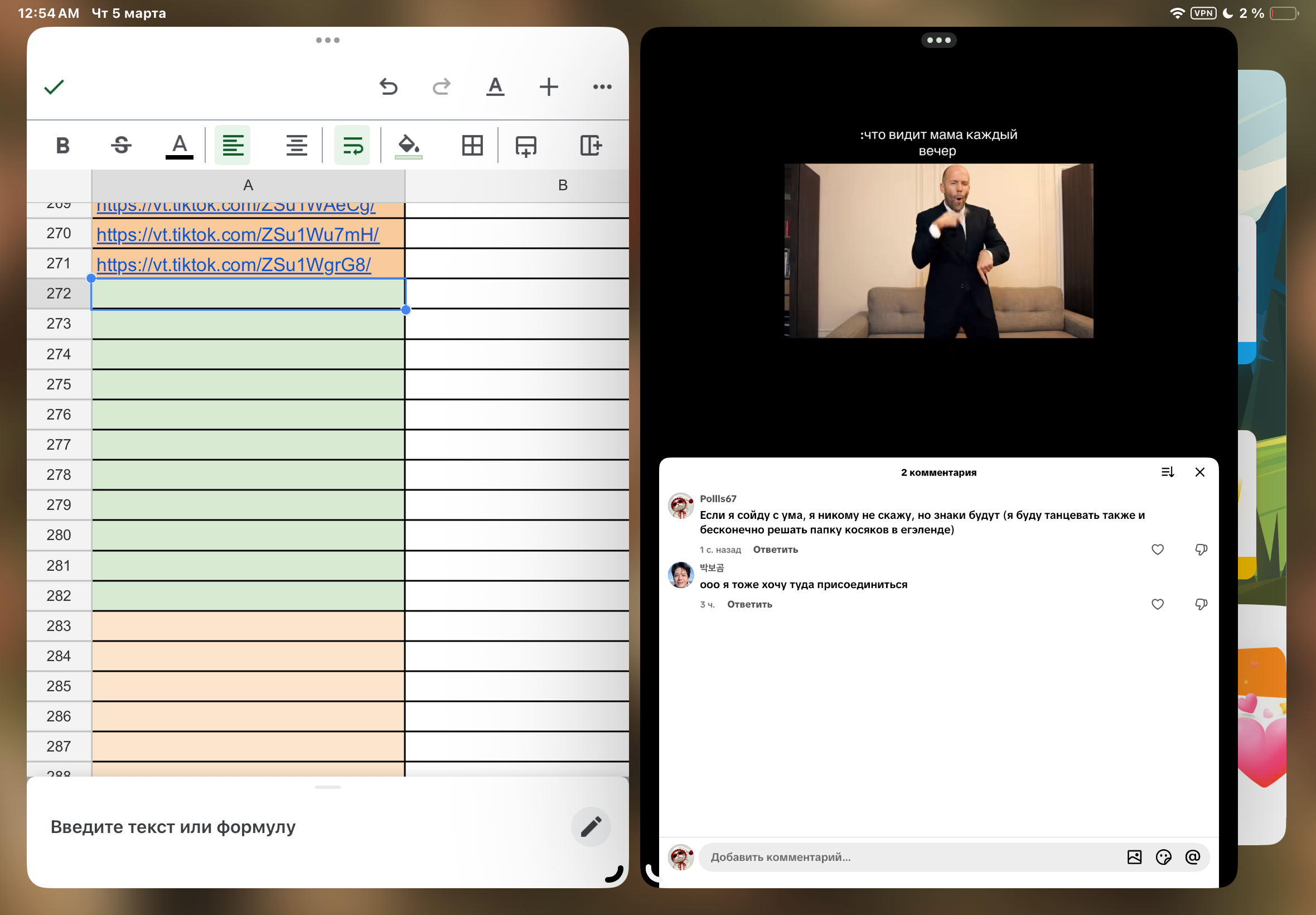Select row 285 header
The height and width of the screenshot is (915, 1316).
(59, 686)
